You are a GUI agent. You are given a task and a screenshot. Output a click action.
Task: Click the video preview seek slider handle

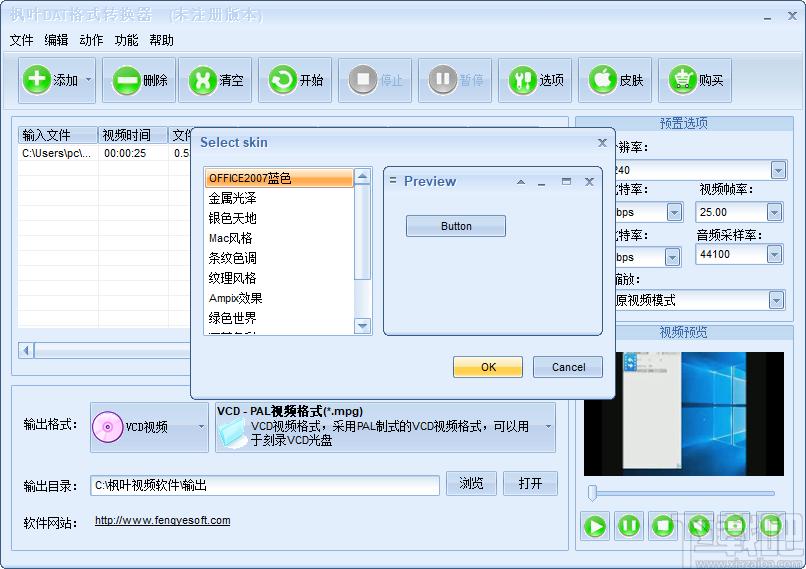(592, 492)
